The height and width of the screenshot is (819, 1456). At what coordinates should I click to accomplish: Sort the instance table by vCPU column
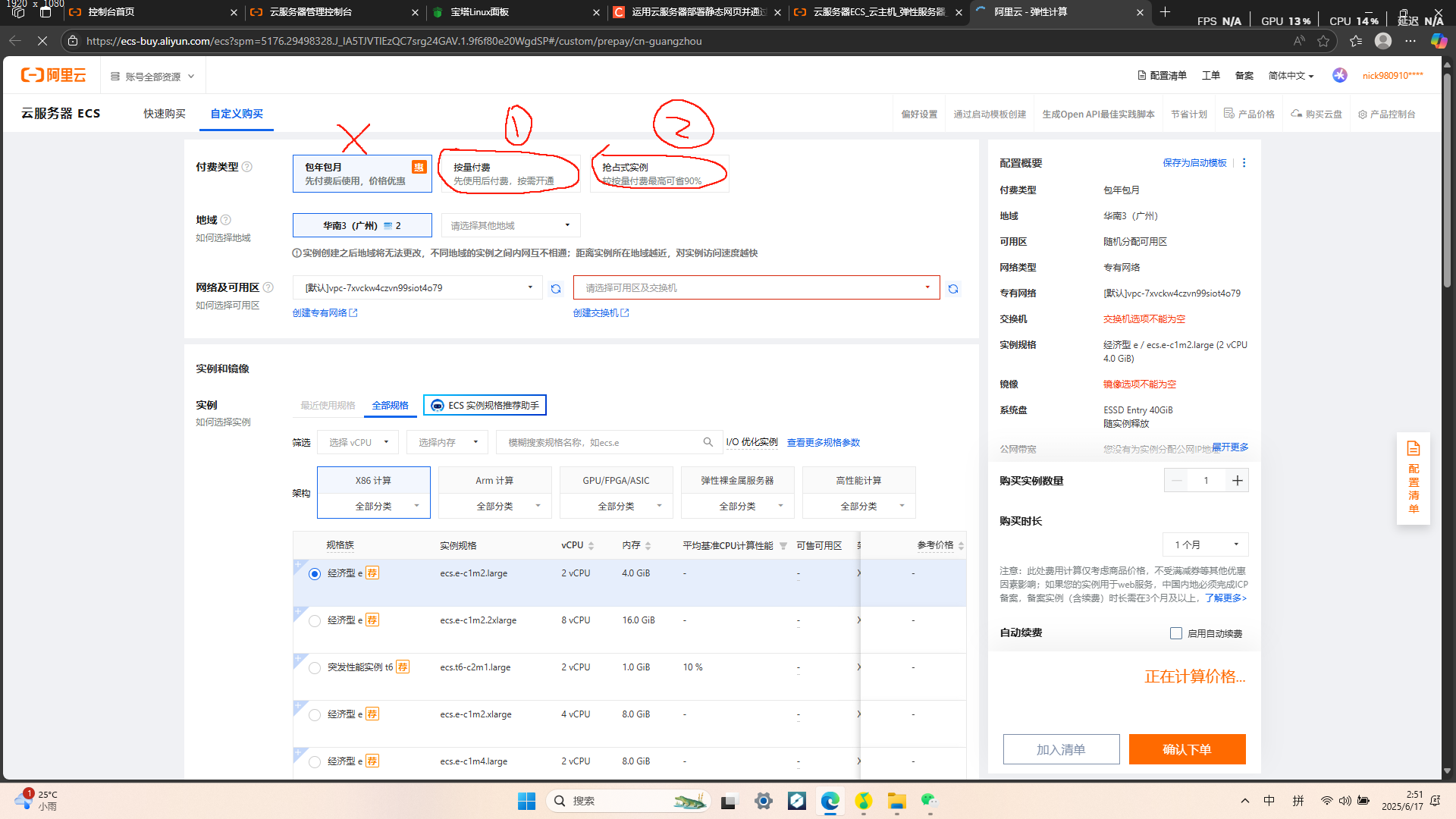pyautogui.click(x=591, y=546)
